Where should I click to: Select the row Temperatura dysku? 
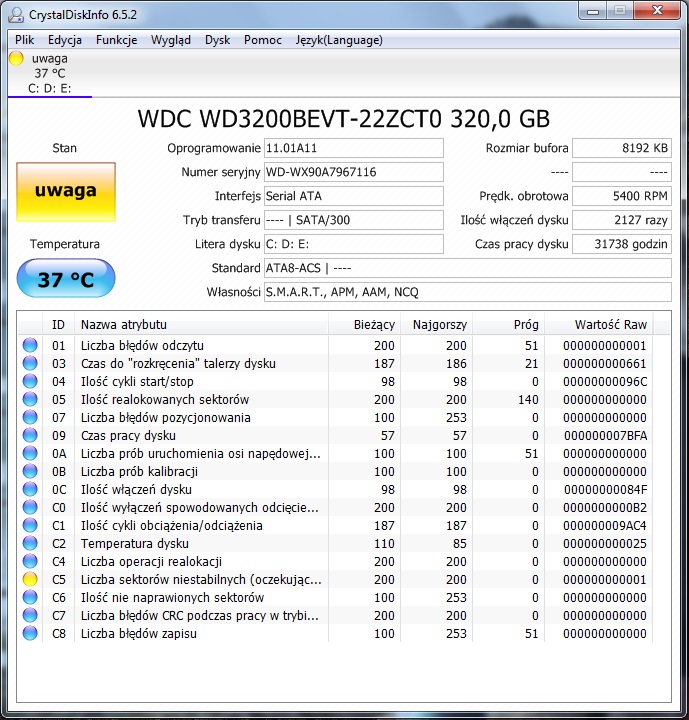(x=335, y=543)
